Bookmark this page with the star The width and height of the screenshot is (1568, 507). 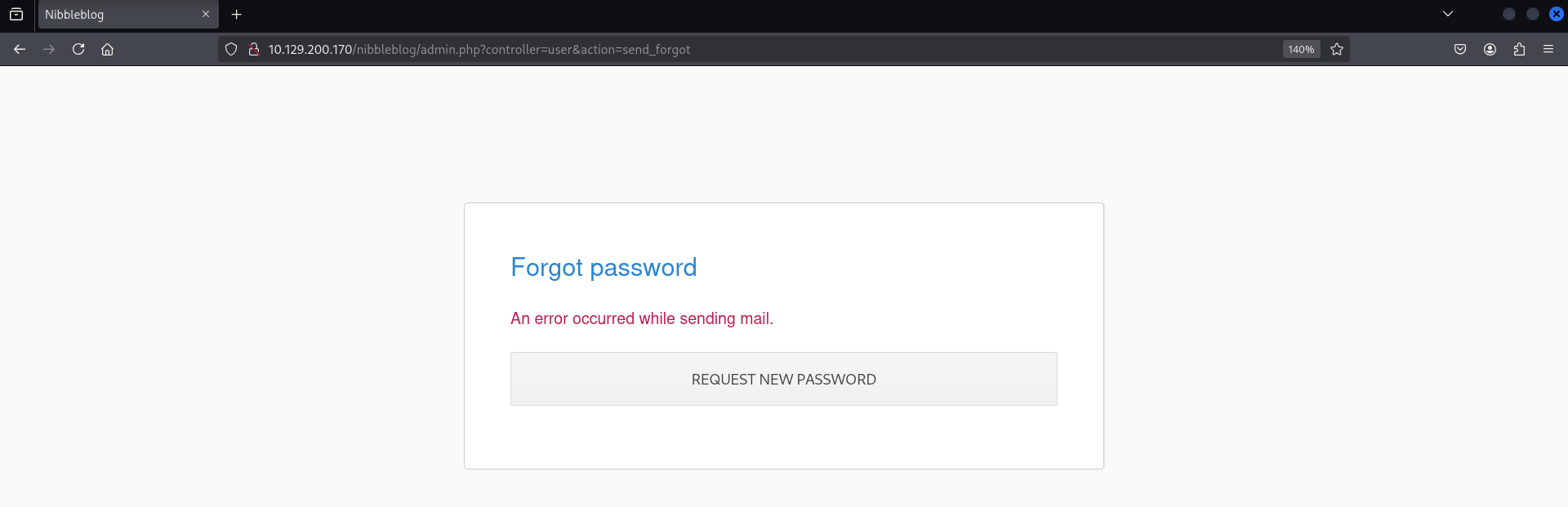(x=1337, y=49)
